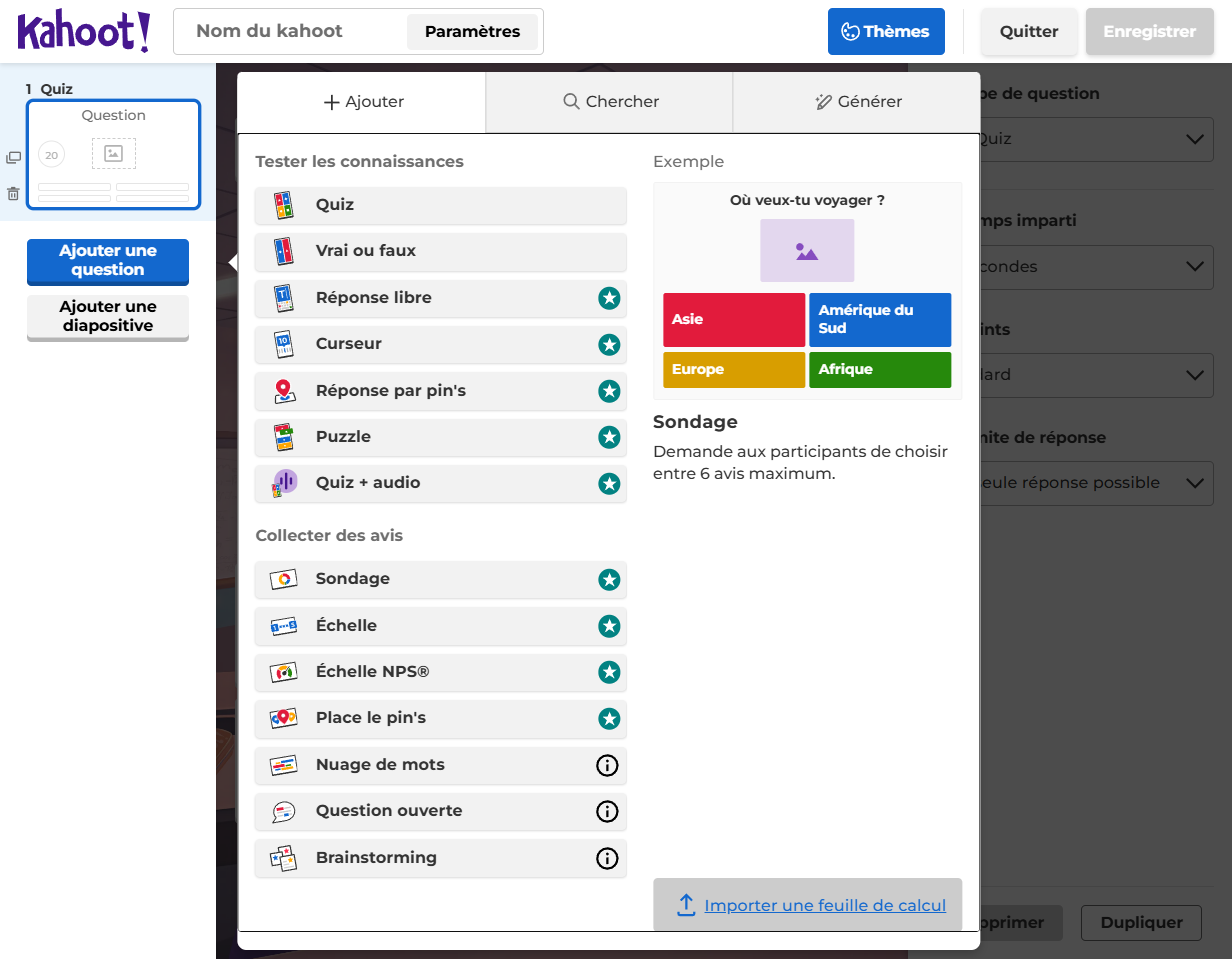1232x959 pixels.
Task: Choose Réponse libre question type
Action: (441, 298)
